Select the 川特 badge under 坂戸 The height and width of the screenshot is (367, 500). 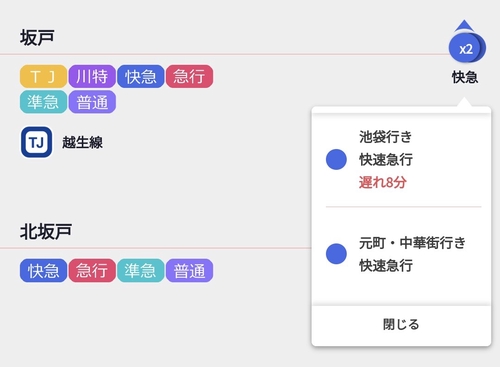click(x=92, y=76)
